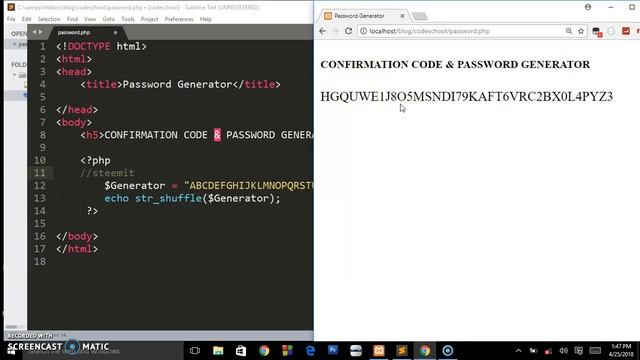Switch to active Chrome window on taskbar
Viewport: 640px width, 360px height.
coord(424,351)
